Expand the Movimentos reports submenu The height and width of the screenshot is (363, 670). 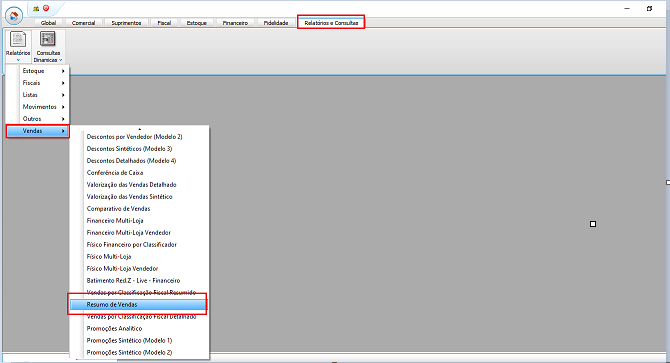[38, 107]
